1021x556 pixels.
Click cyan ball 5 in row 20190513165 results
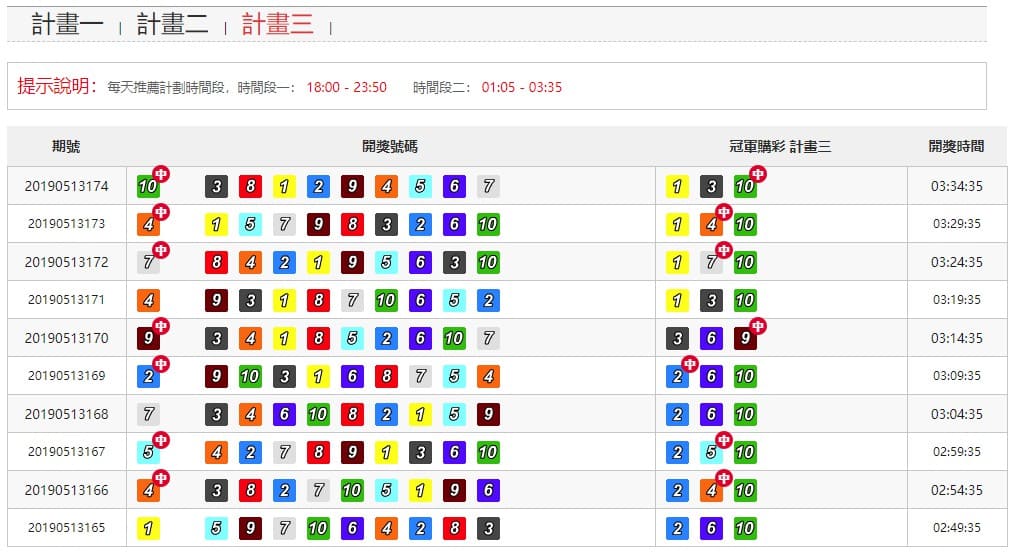pos(216,528)
